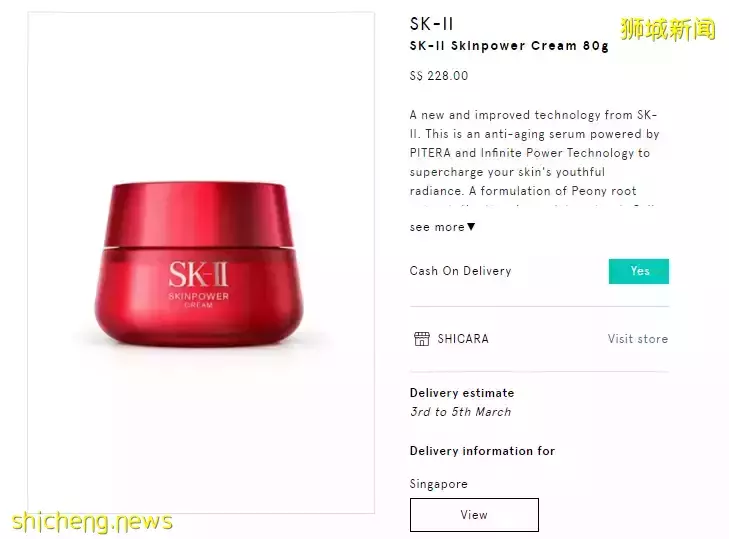The width and height of the screenshot is (729, 539).
Task: Click the Cash On Delivery Yes badge
Action: [639, 271]
